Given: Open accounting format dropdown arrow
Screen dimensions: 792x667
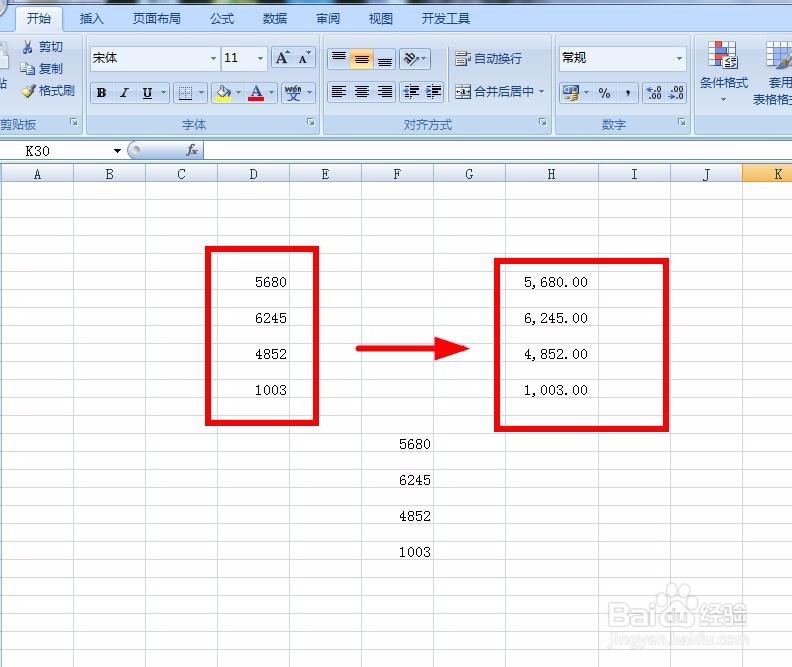Looking at the screenshot, I should 586,93.
